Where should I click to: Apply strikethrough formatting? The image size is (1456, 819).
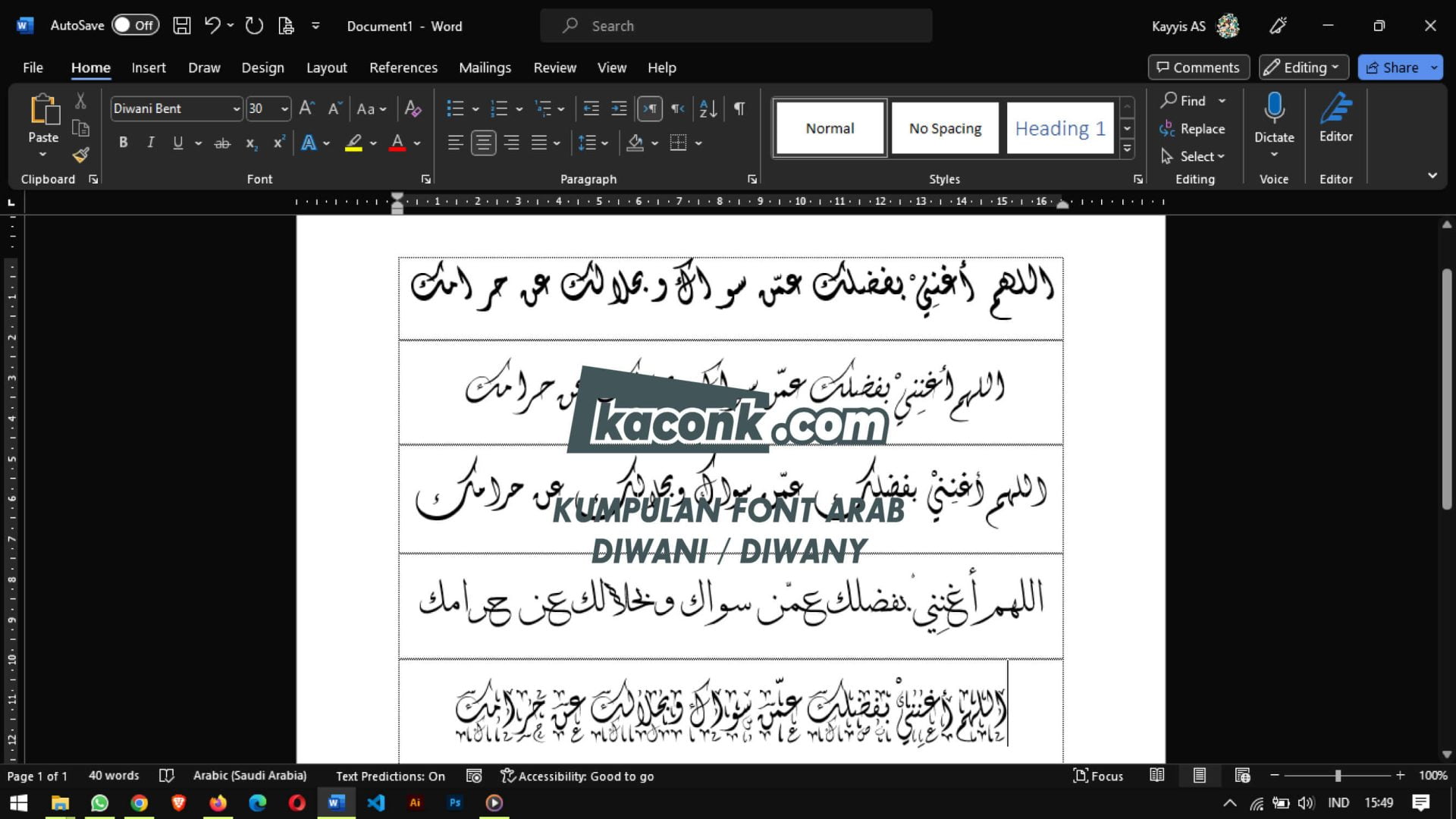pos(222,143)
